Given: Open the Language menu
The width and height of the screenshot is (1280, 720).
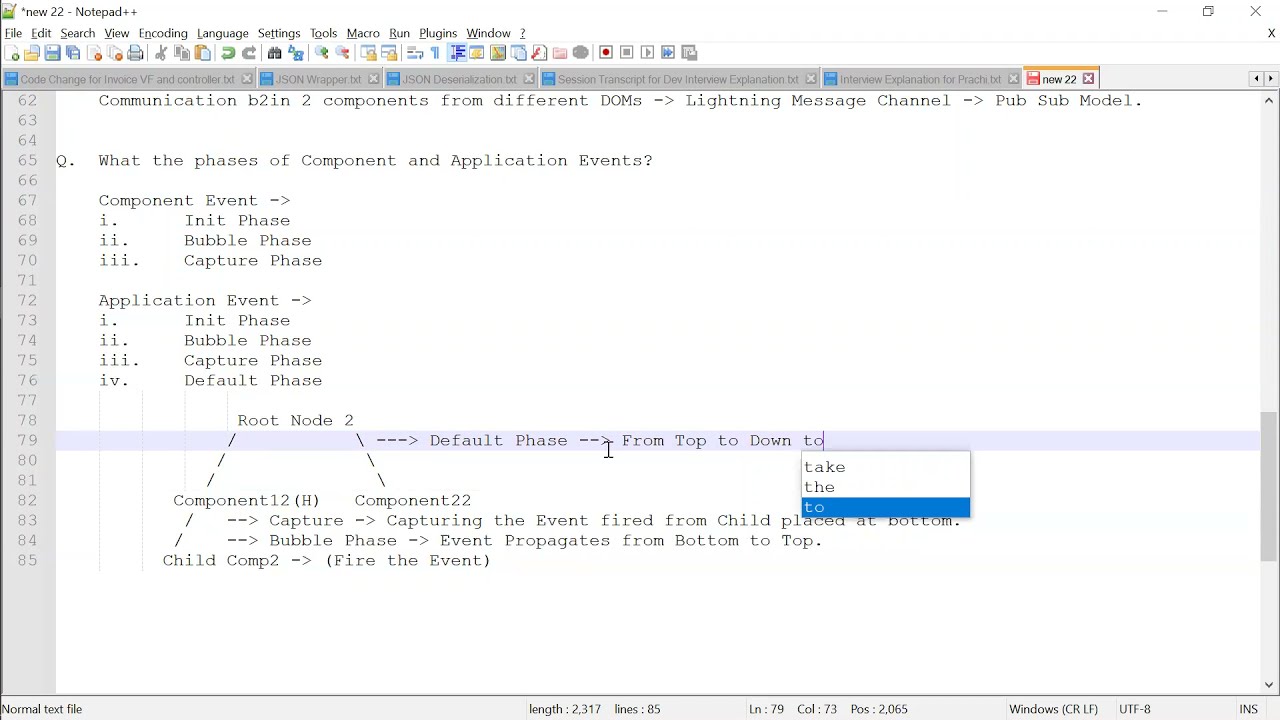Looking at the screenshot, I should 223,33.
